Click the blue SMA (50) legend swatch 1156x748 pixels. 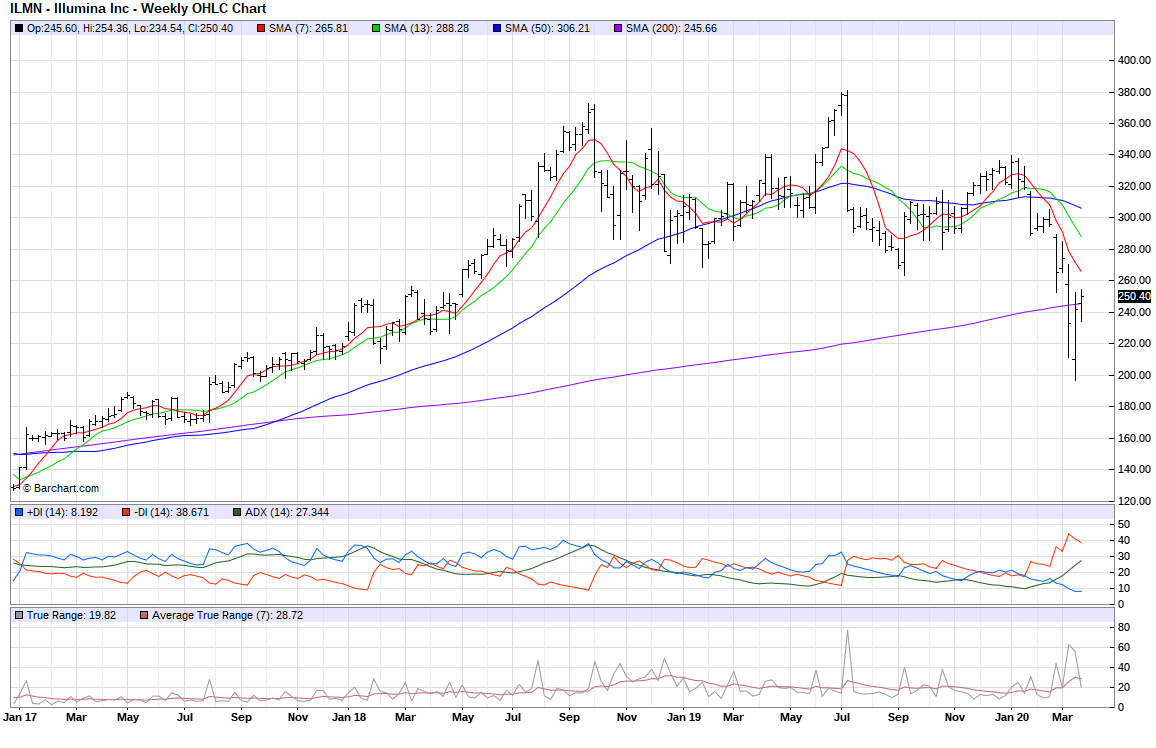497,28
